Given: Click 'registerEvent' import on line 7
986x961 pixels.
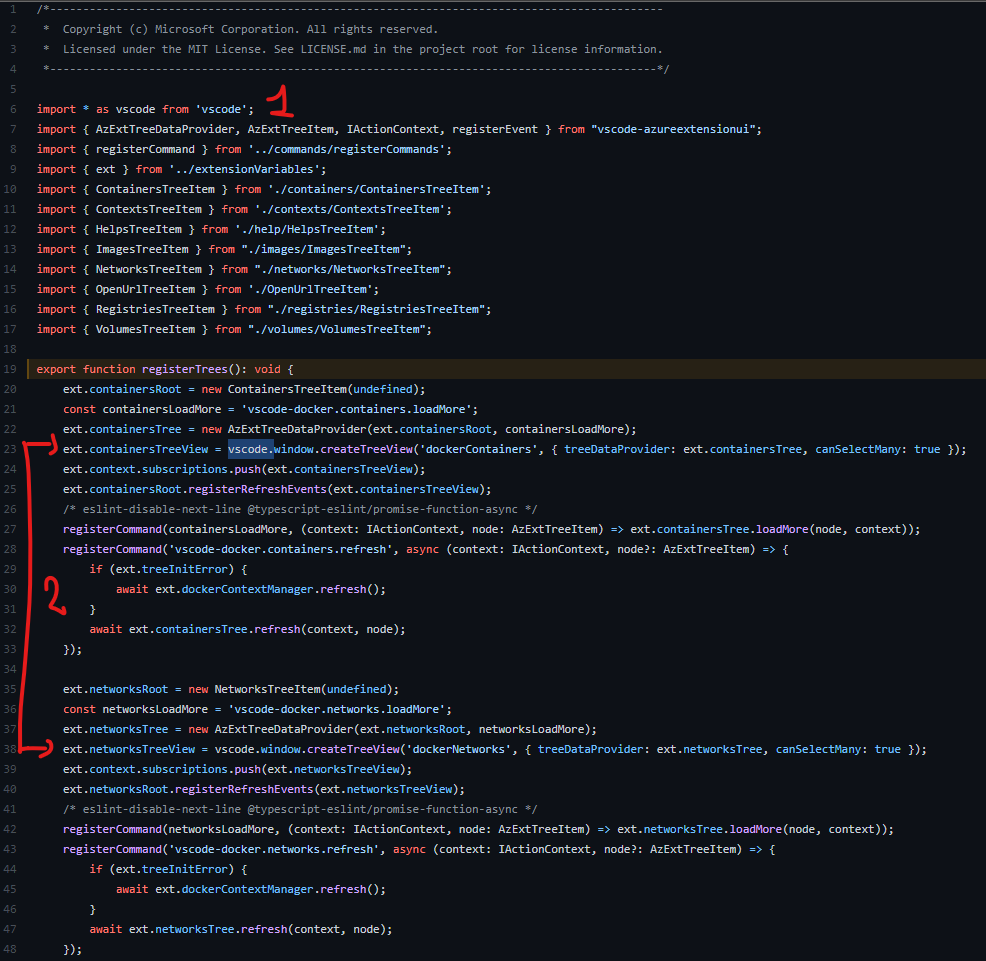Looking at the screenshot, I should point(495,129).
